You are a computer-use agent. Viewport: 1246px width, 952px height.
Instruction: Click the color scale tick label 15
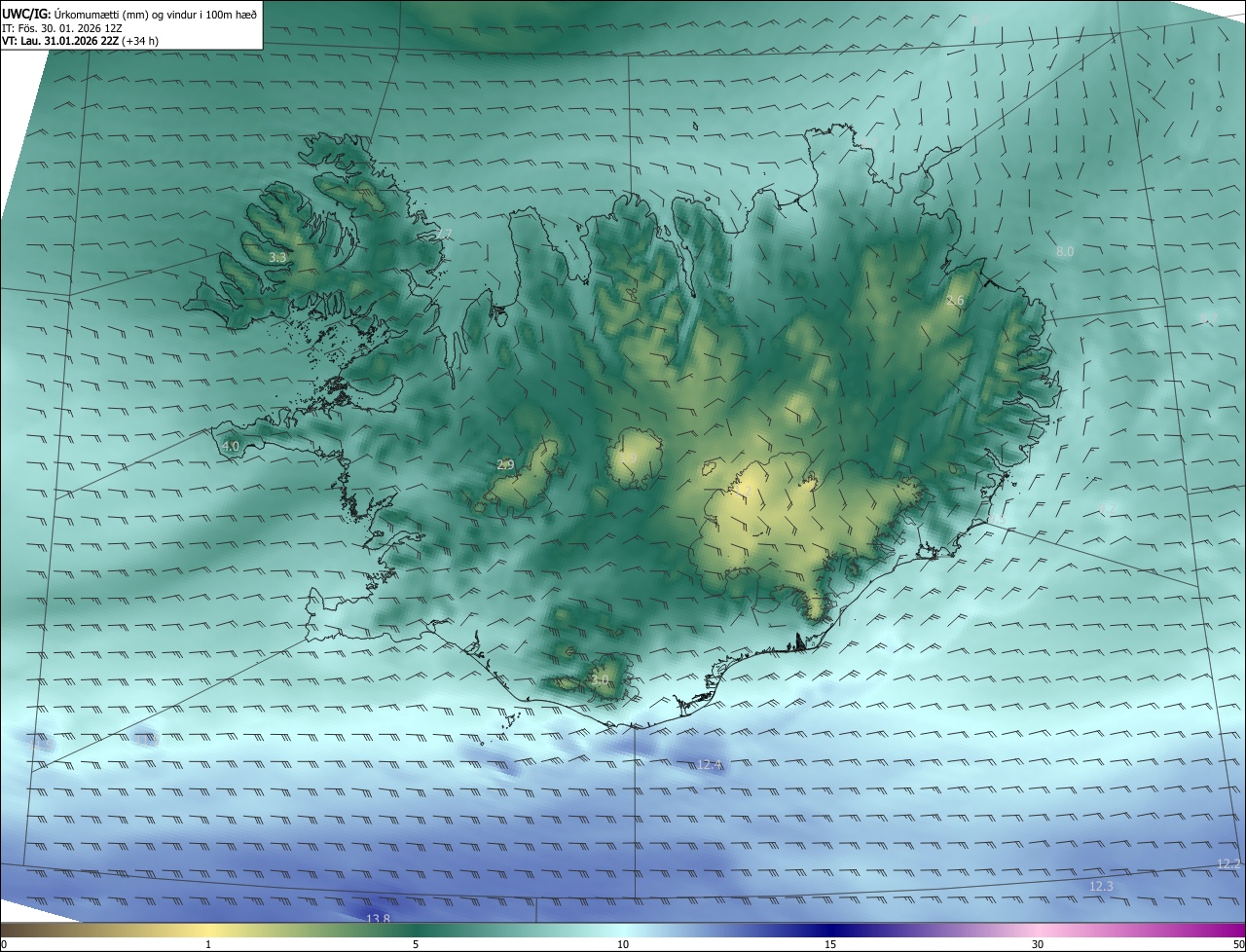(x=830, y=944)
